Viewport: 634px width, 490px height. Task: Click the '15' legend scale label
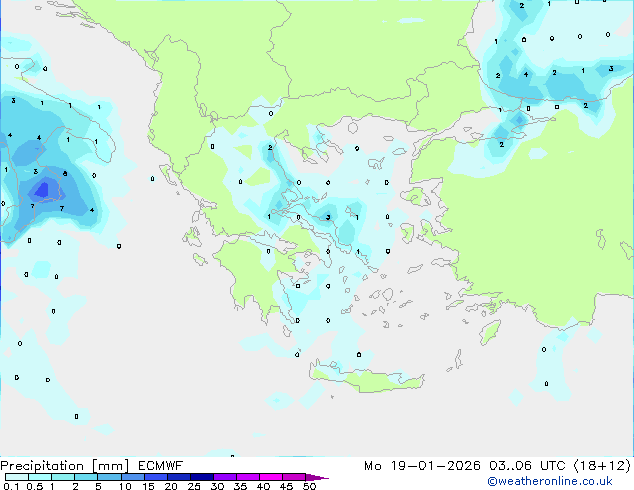(x=148, y=486)
